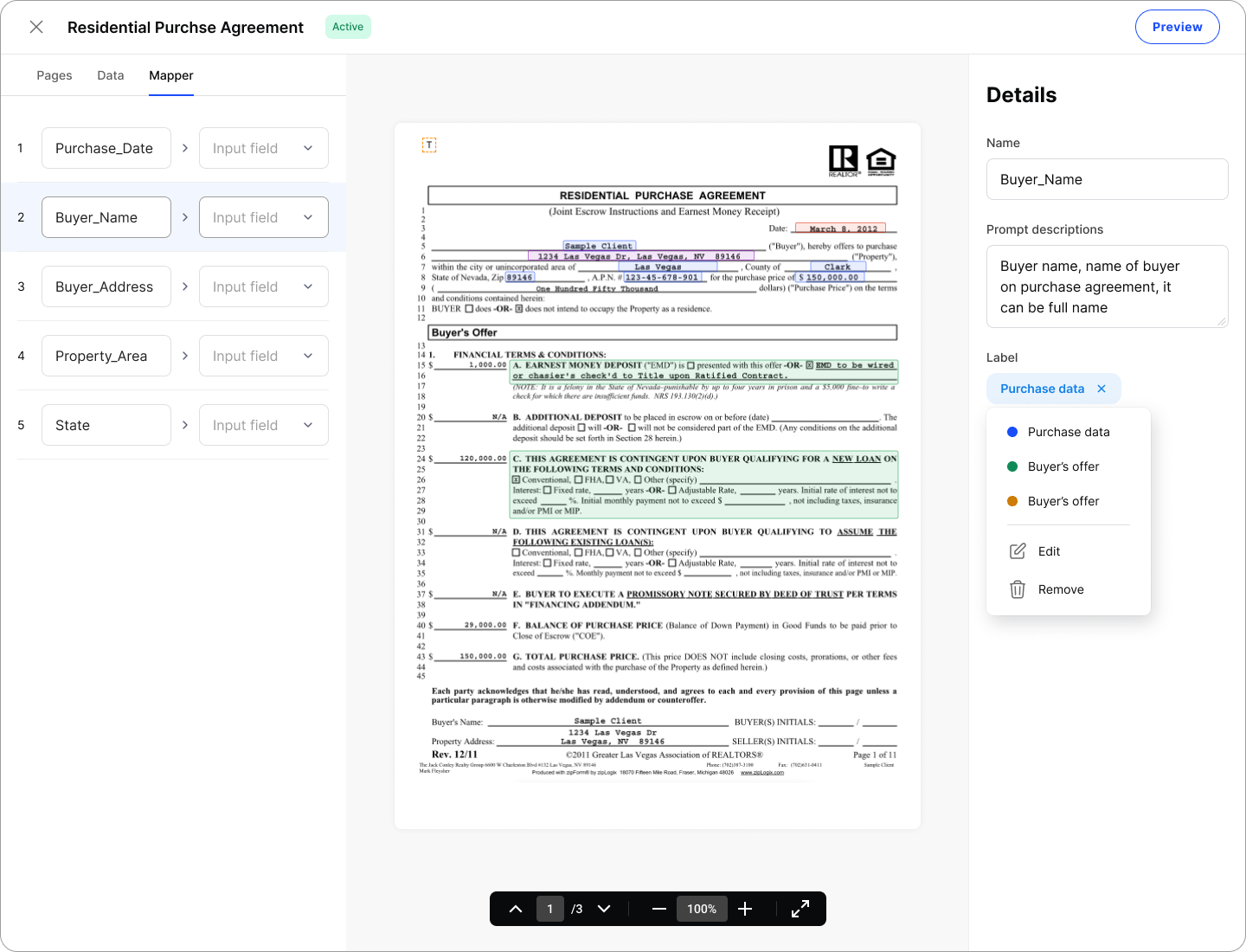The width and height of the screenshot is (1246, 952).
Task: Go to next page with down arrow
Action: tap(604, 909)
